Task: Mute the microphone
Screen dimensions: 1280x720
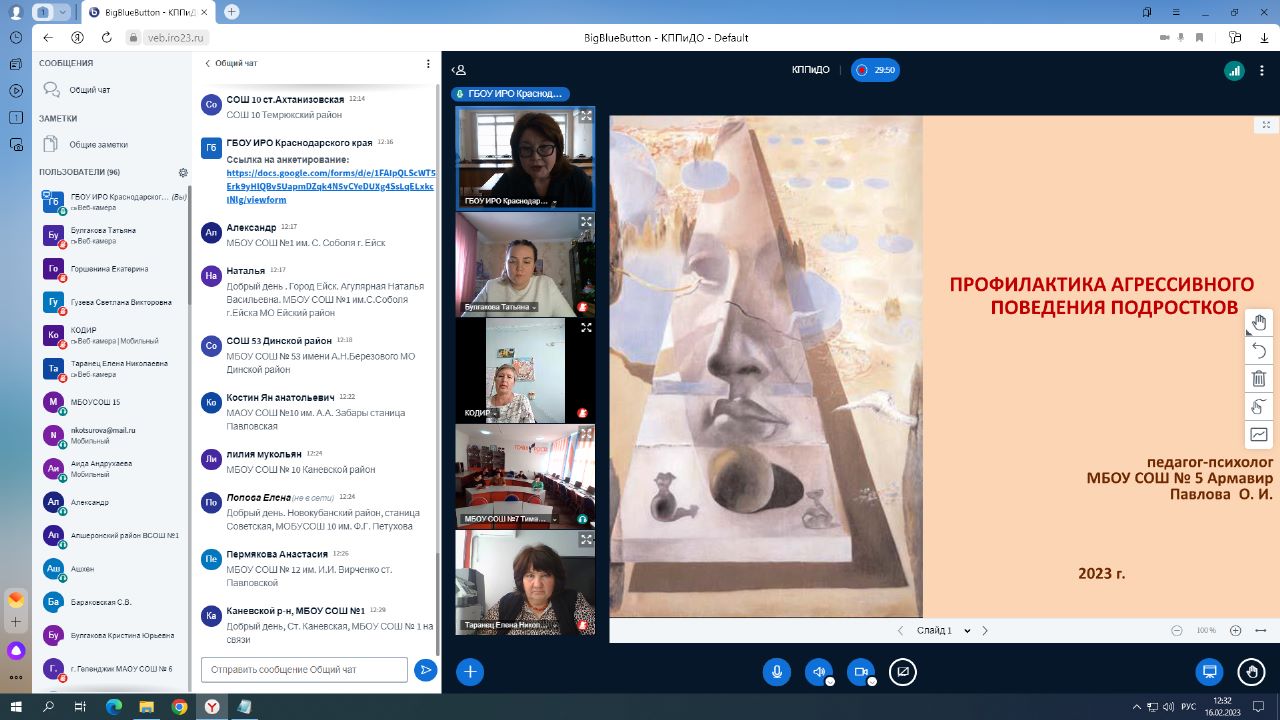Action: tap(776, 672)
